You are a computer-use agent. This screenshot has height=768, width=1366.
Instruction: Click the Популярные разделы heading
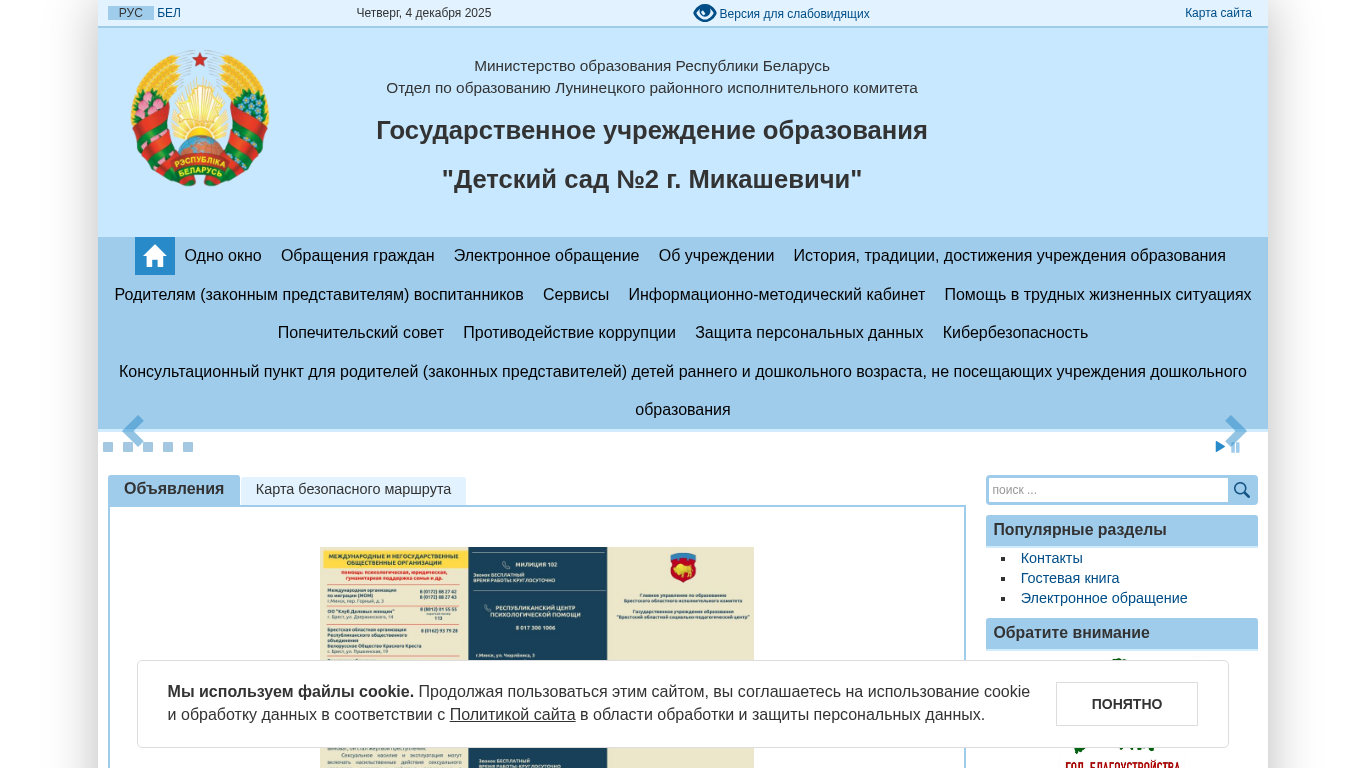click(1080, 530)
